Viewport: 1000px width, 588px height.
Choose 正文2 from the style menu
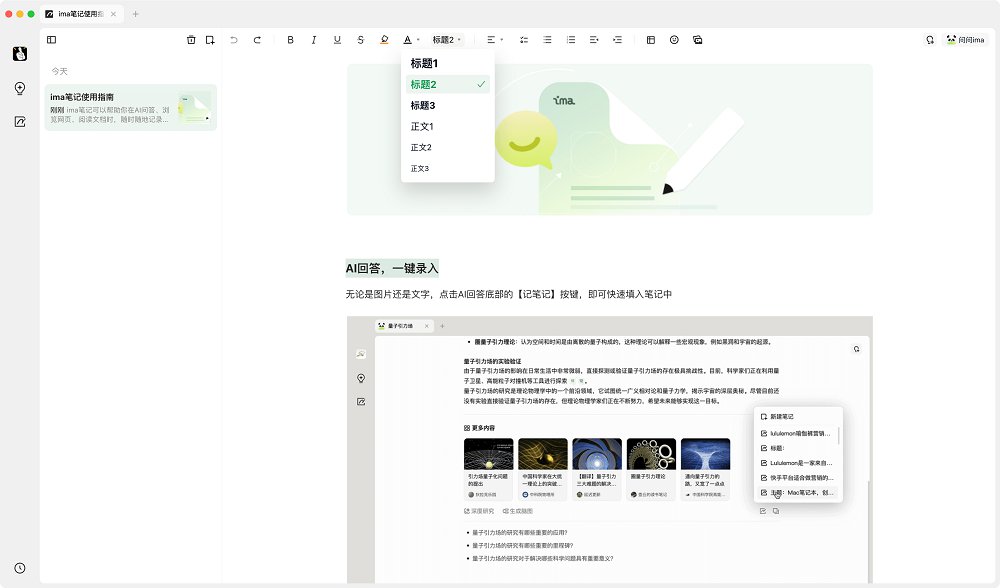point(448,147)
